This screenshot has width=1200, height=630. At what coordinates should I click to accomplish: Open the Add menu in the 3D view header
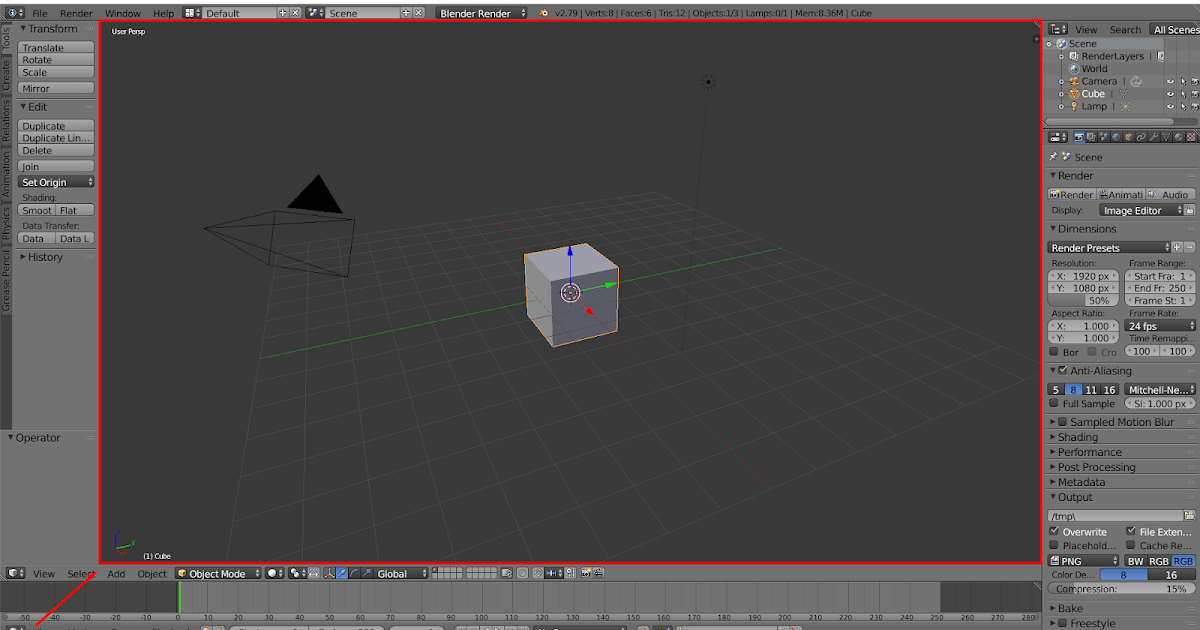pos(115,573)
